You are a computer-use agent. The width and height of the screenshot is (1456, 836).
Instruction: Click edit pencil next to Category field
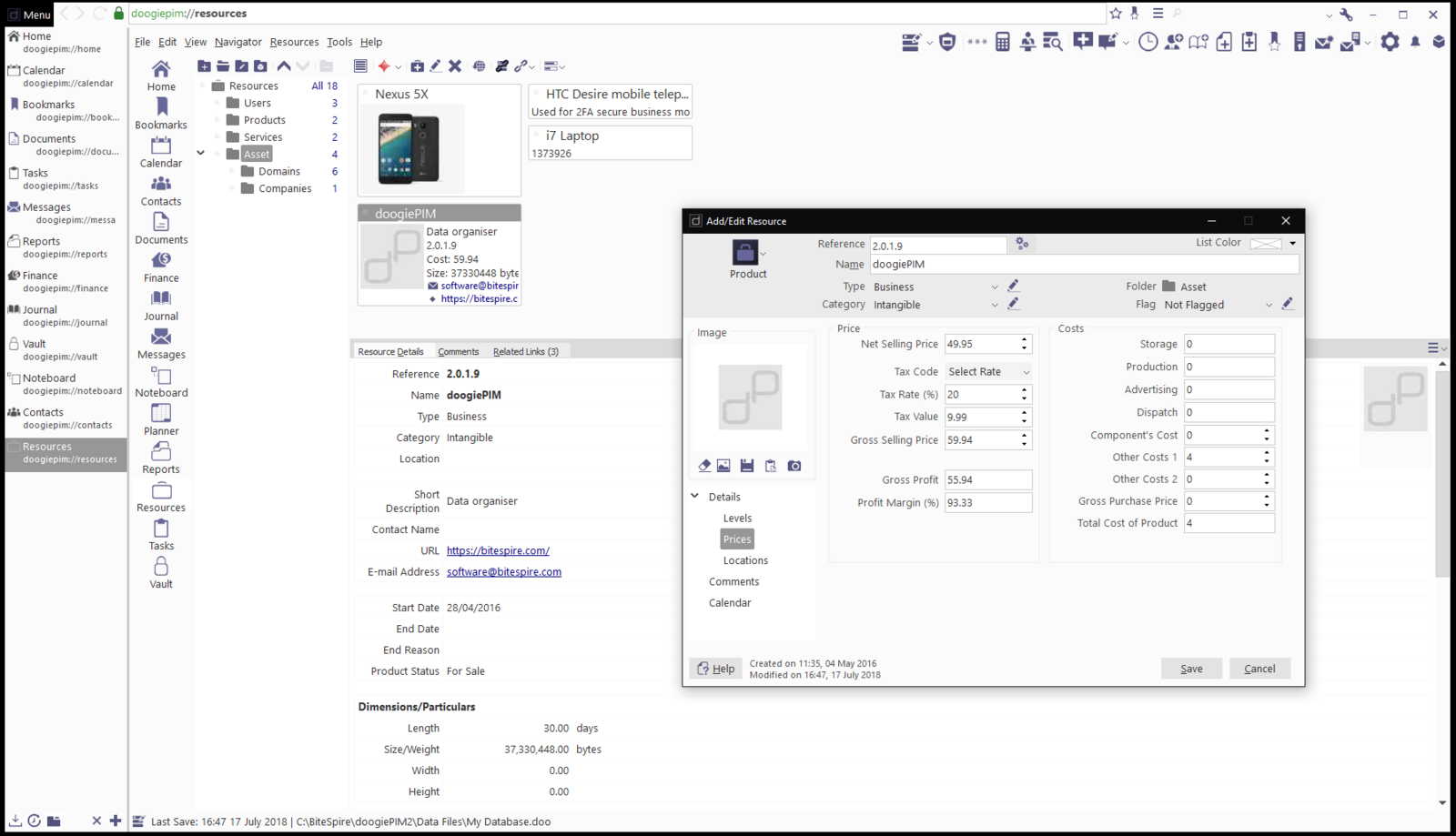tap(1013, 304)
